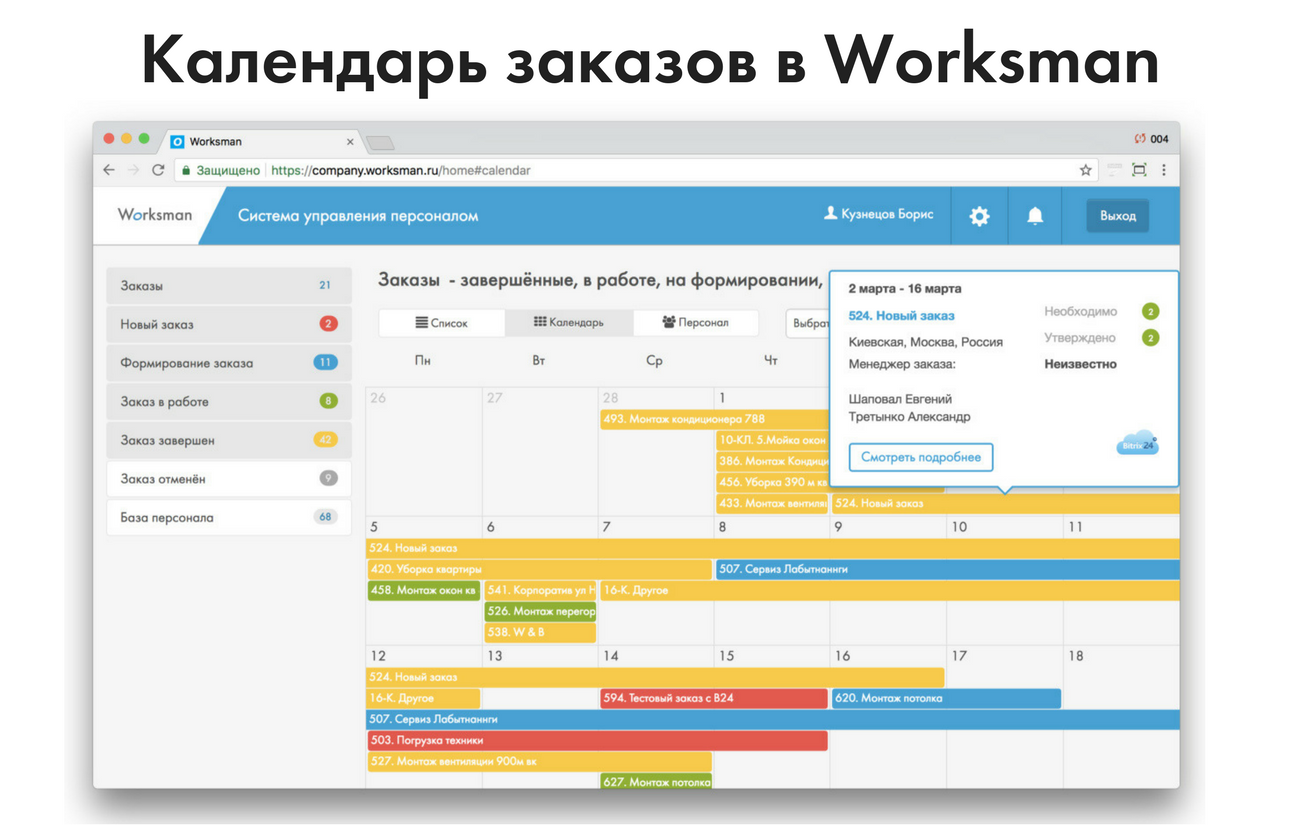This screenshot has height=825, width=1300.
Task: Open the Кузнецов Борис user profile
Action: [x=878, y=214]
